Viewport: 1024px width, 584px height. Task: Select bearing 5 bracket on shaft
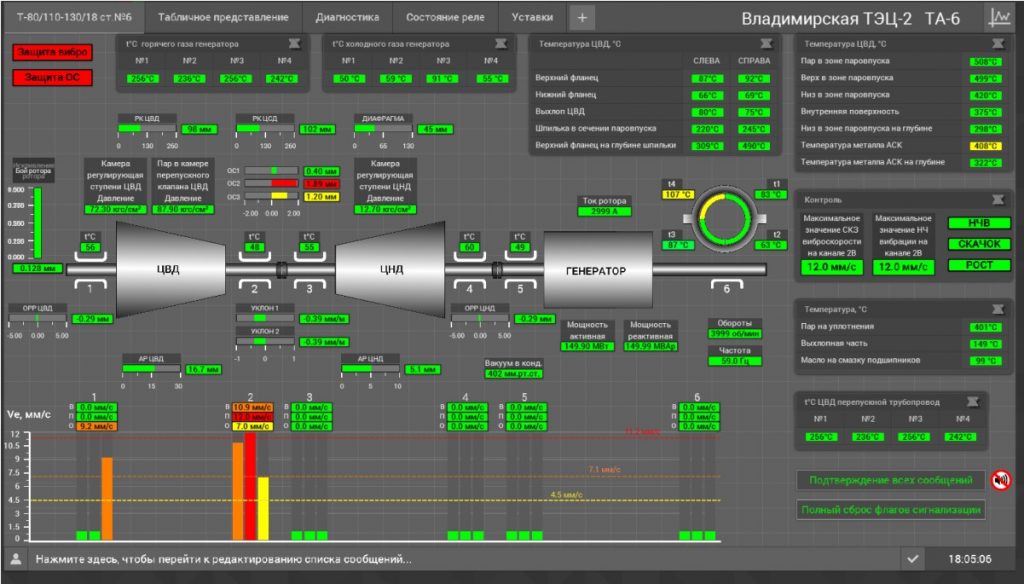(x=520, y=286)
